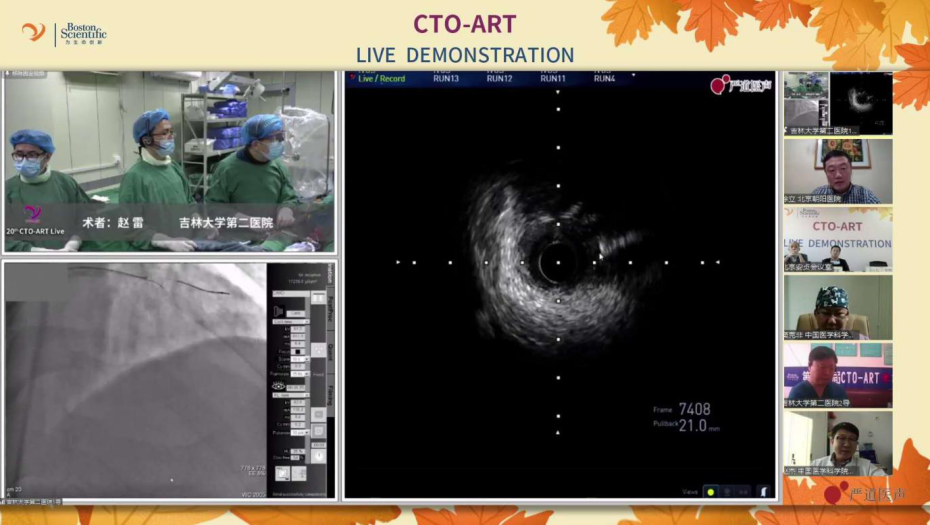The image size is (930, 525).
Task: Switch to the RUN12 tab
Action: [x=499, y=78]
